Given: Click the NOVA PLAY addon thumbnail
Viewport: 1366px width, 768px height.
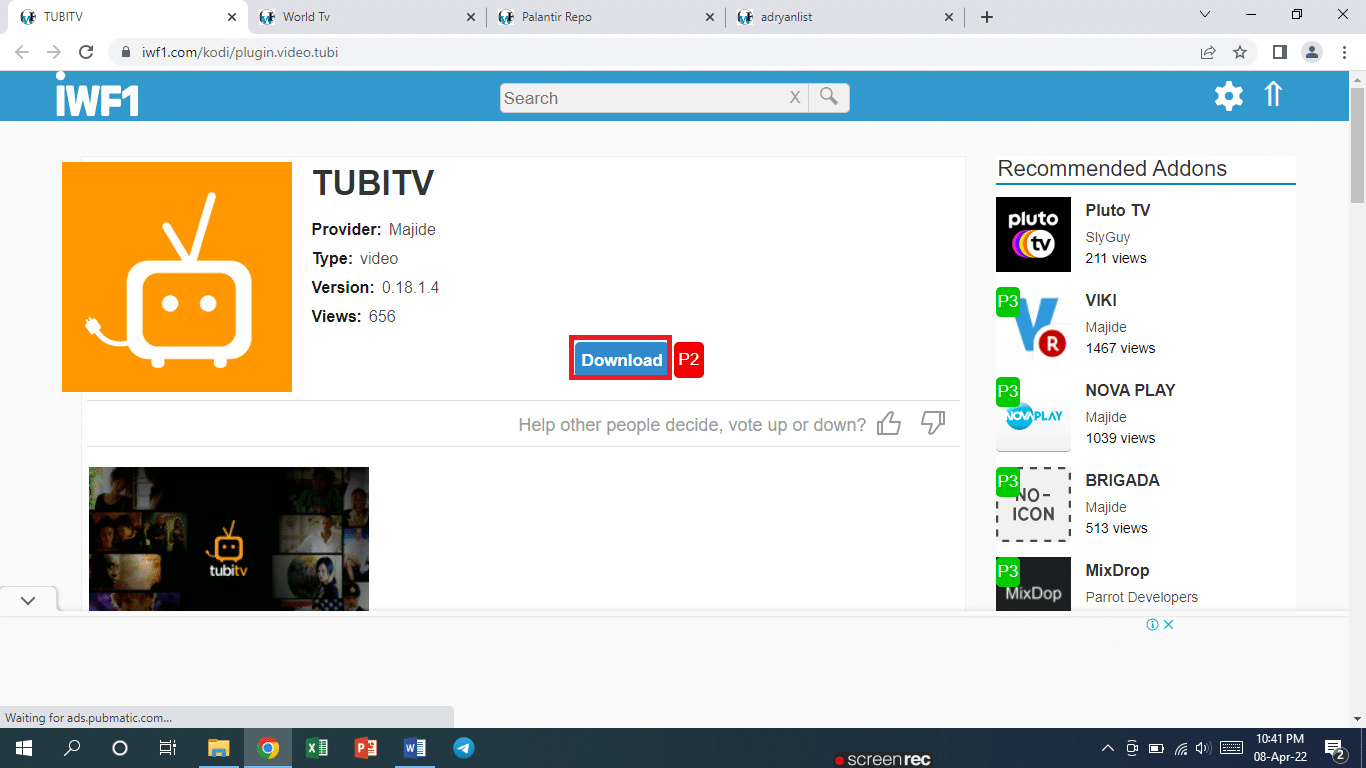Looking at the screenshot, I should point(1033,414).
